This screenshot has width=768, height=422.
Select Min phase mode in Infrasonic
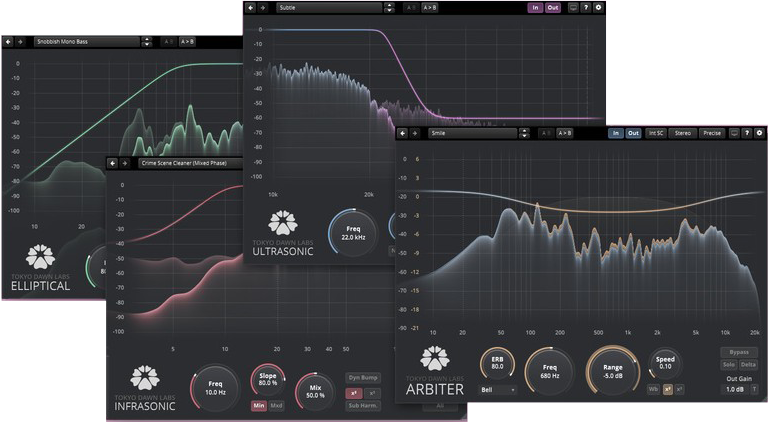[259, 406]
